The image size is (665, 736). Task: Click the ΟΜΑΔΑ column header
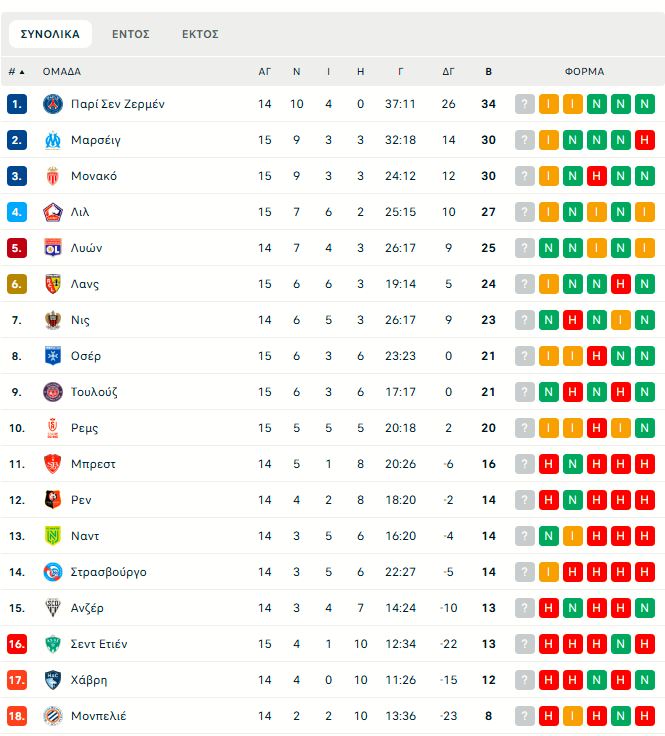click(62, 72)
